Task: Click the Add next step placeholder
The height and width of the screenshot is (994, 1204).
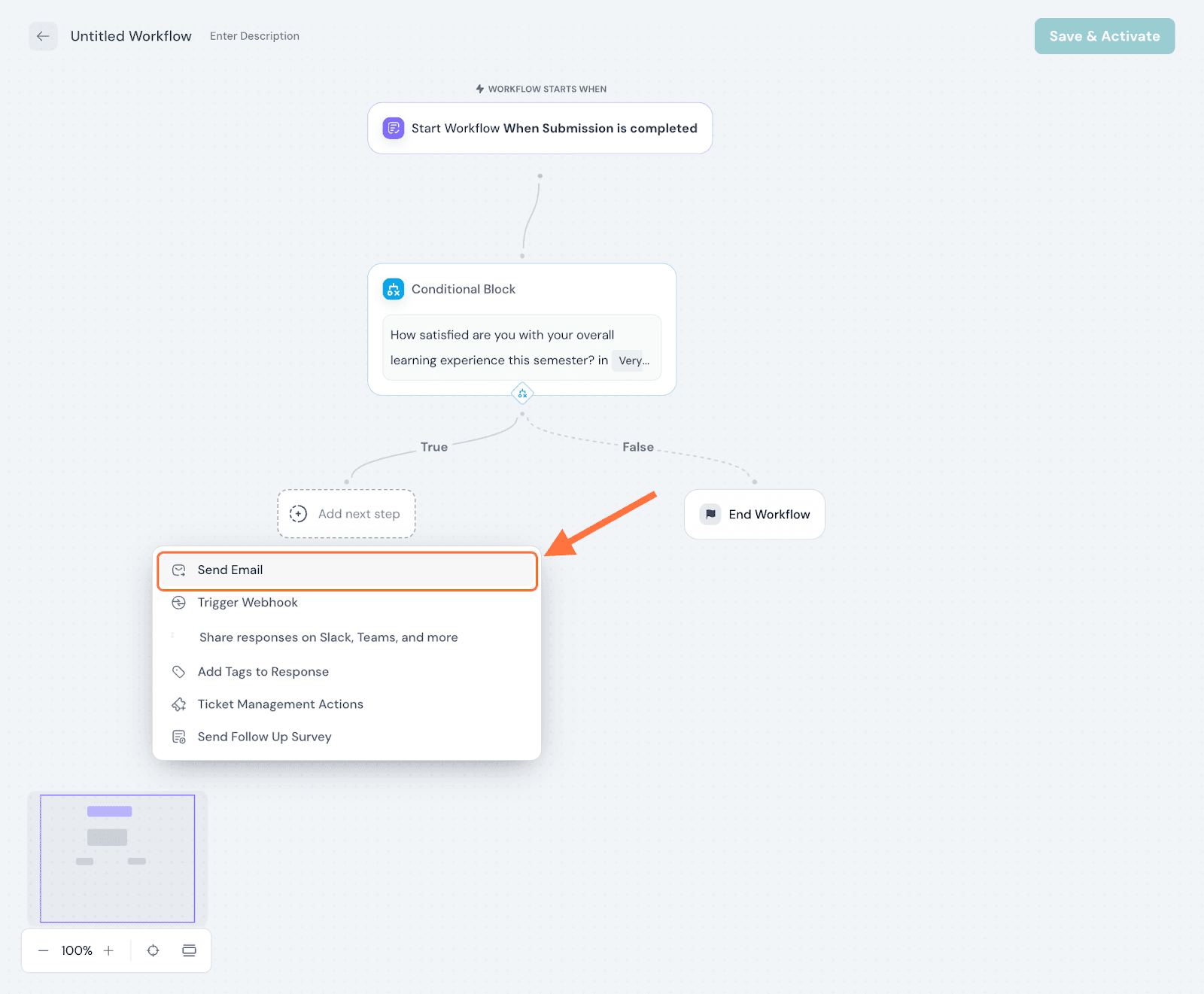Action: coord(346,514)
